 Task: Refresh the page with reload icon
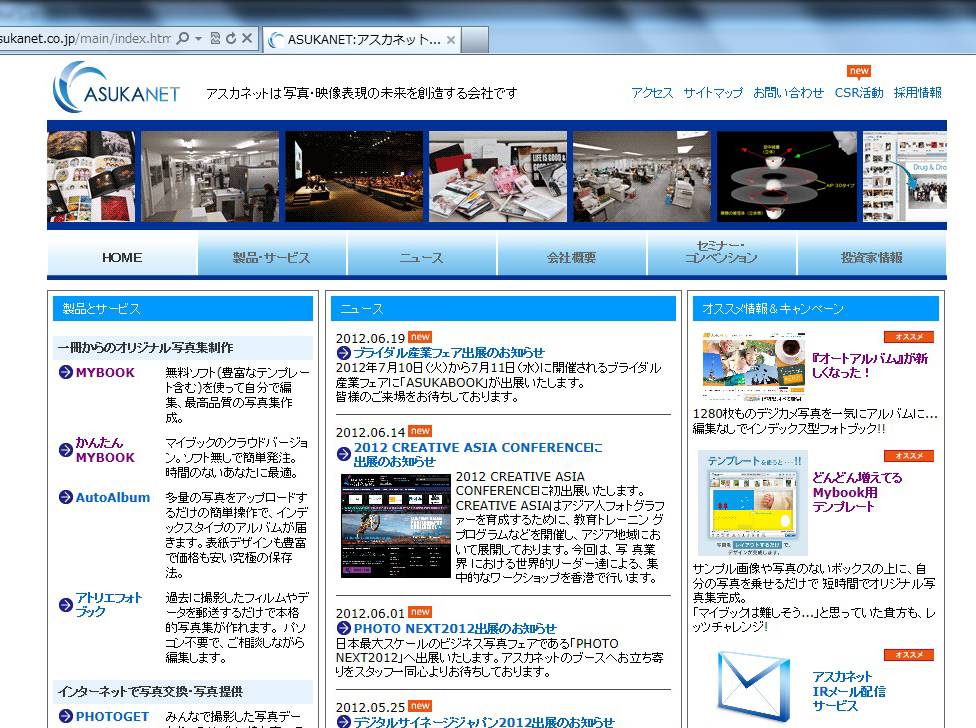pos(231,39)
